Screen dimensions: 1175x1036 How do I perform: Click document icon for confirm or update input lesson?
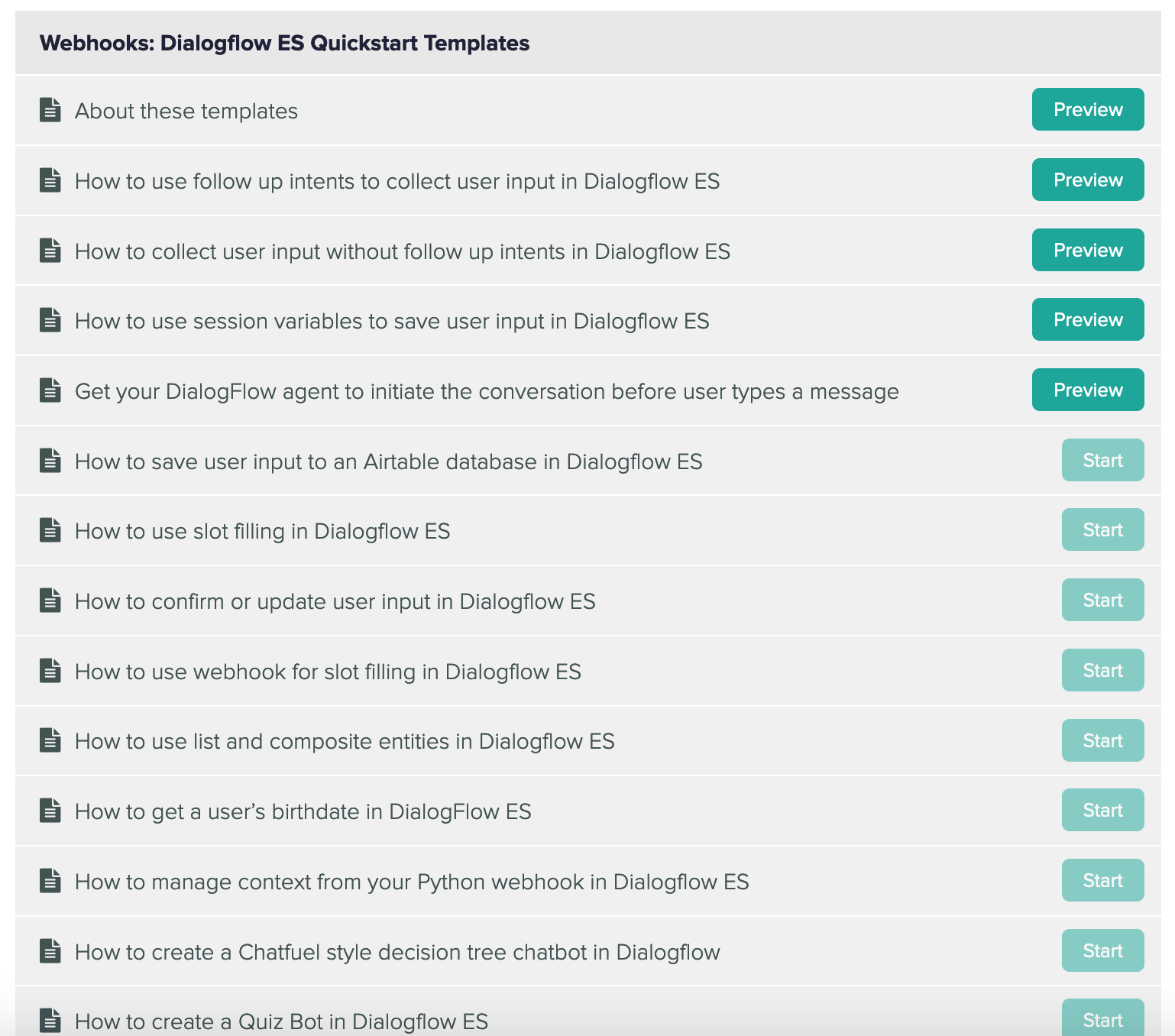point(50,601)
